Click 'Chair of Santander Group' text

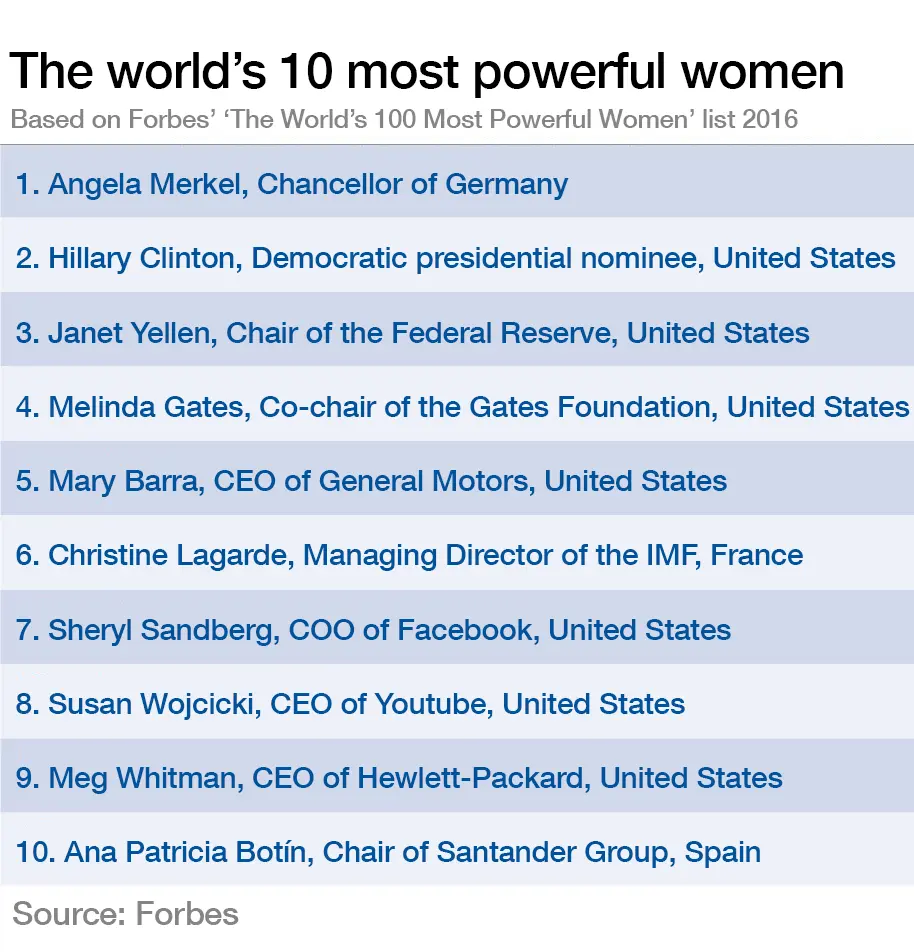(x=495, y=852)
